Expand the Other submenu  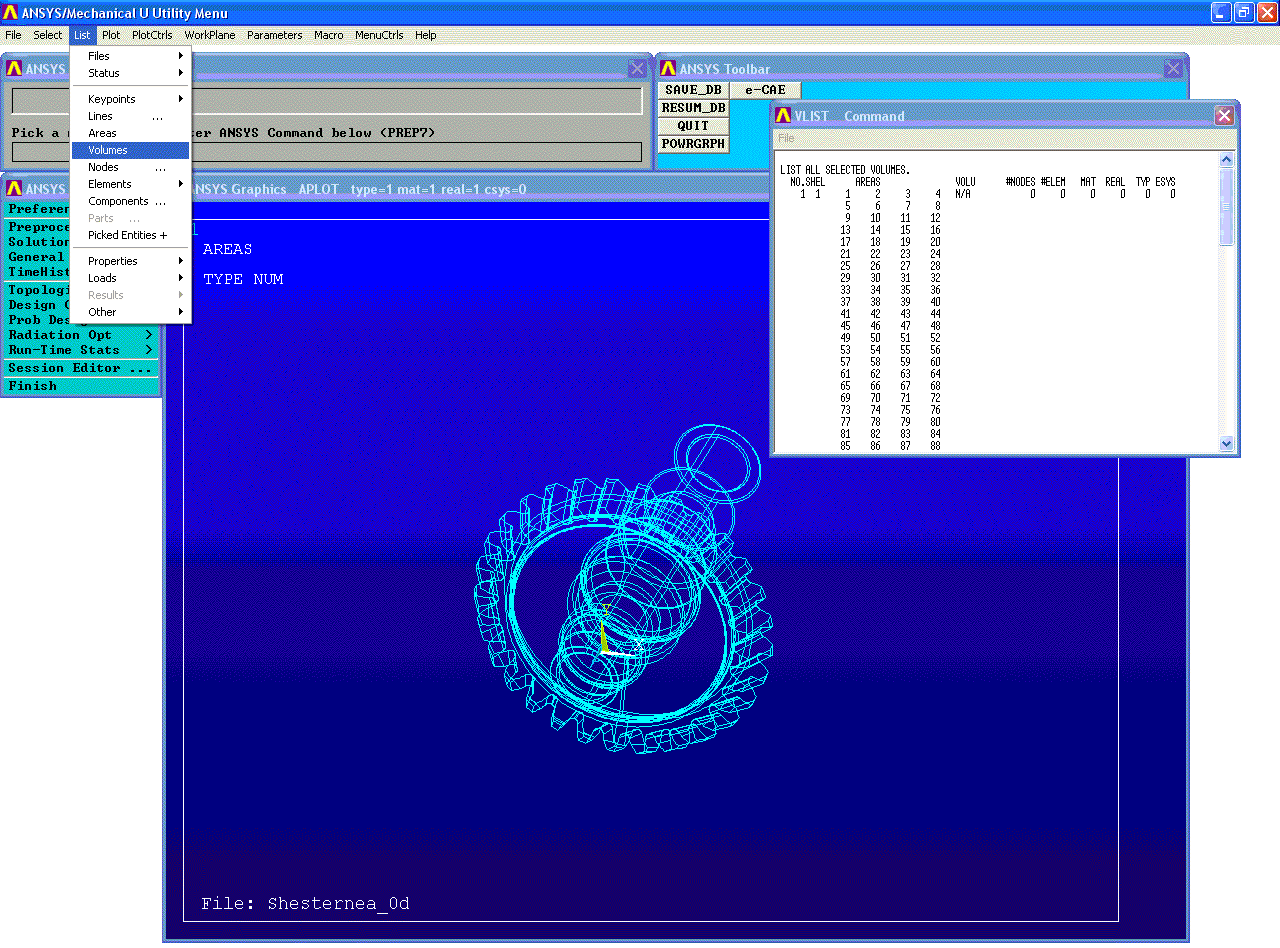[130, 312]
